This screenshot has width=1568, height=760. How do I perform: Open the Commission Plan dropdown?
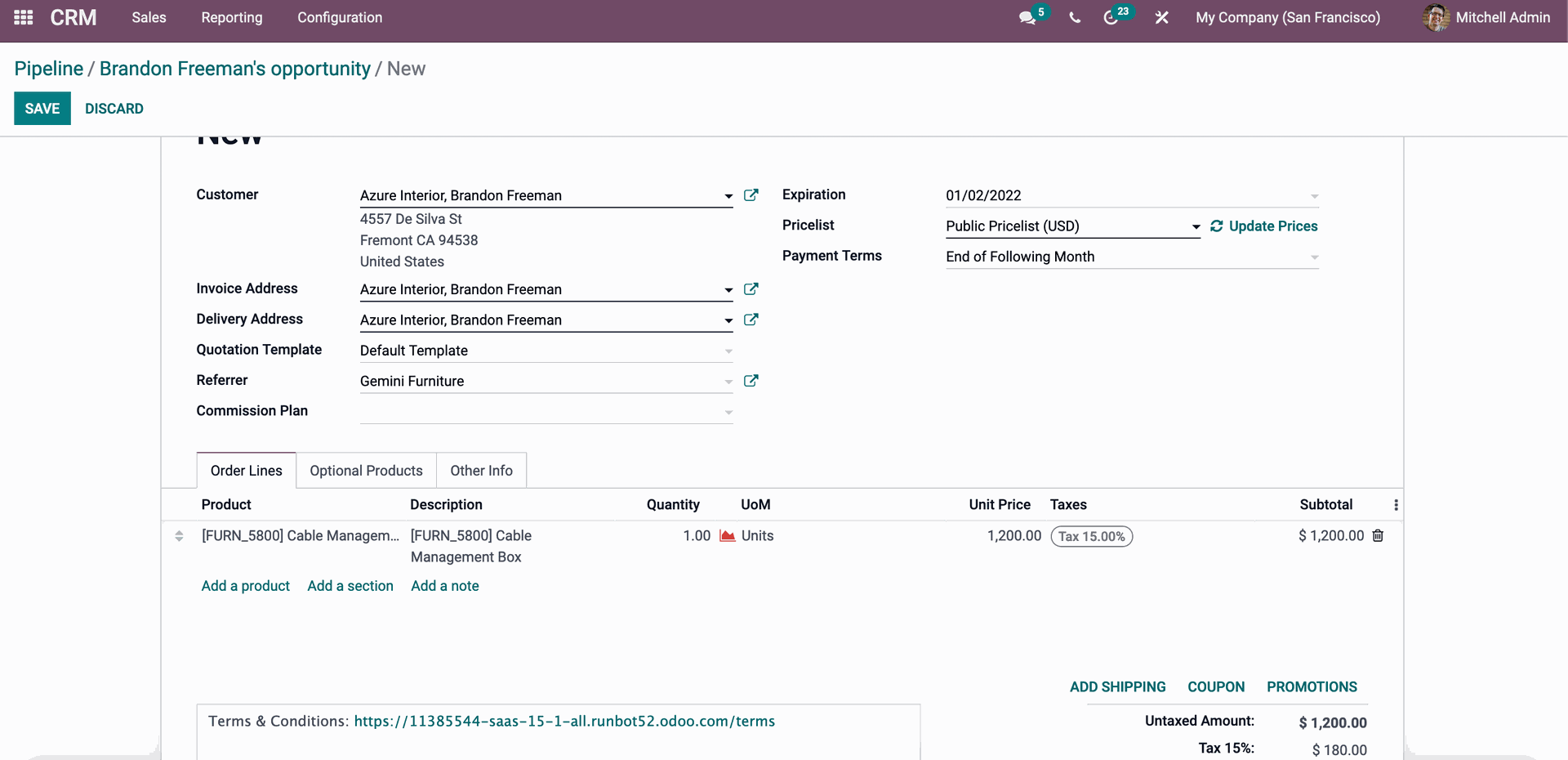click(x=728, y=413)
